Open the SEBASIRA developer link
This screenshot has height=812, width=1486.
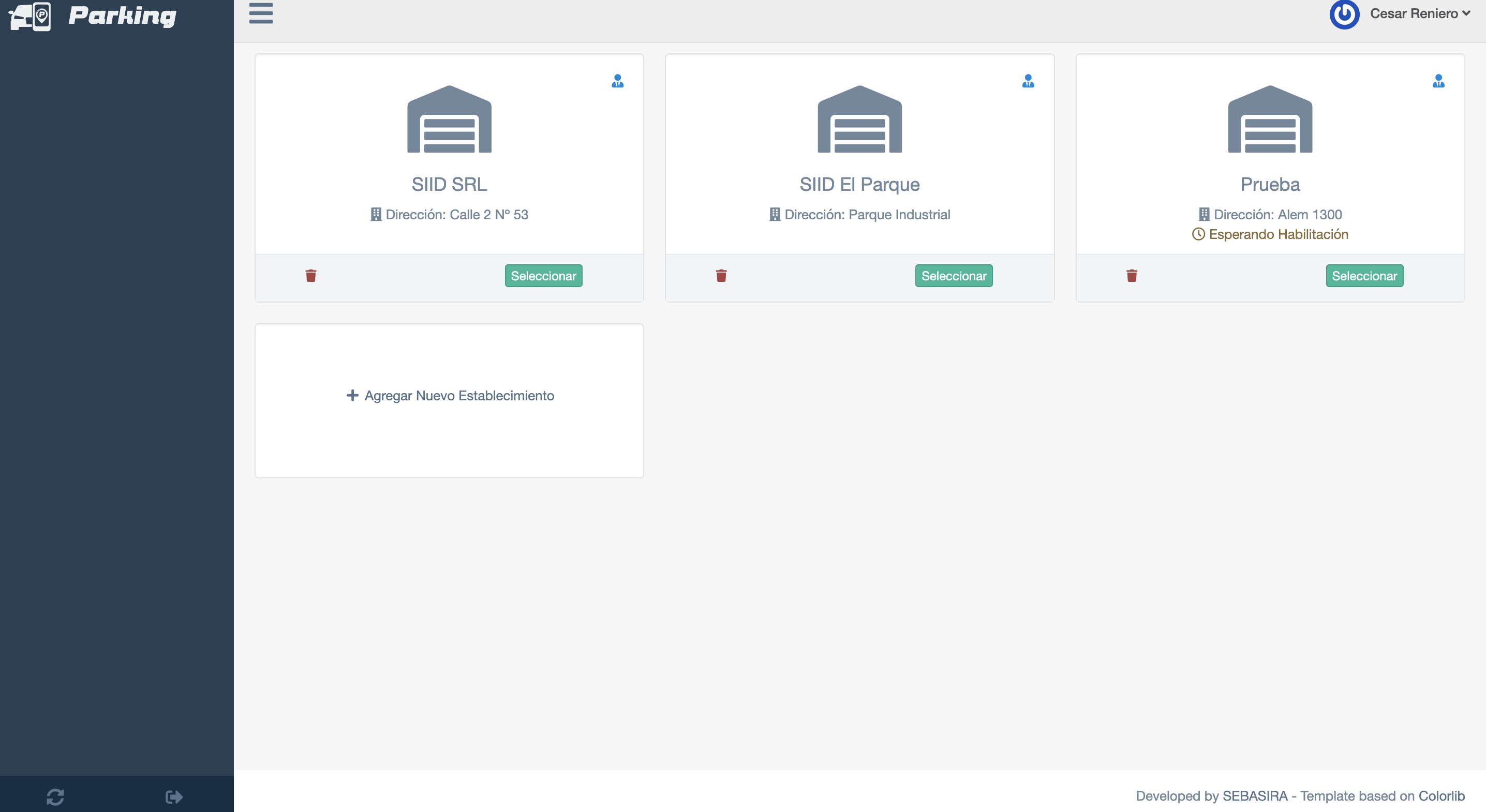tap(1255, 796)
